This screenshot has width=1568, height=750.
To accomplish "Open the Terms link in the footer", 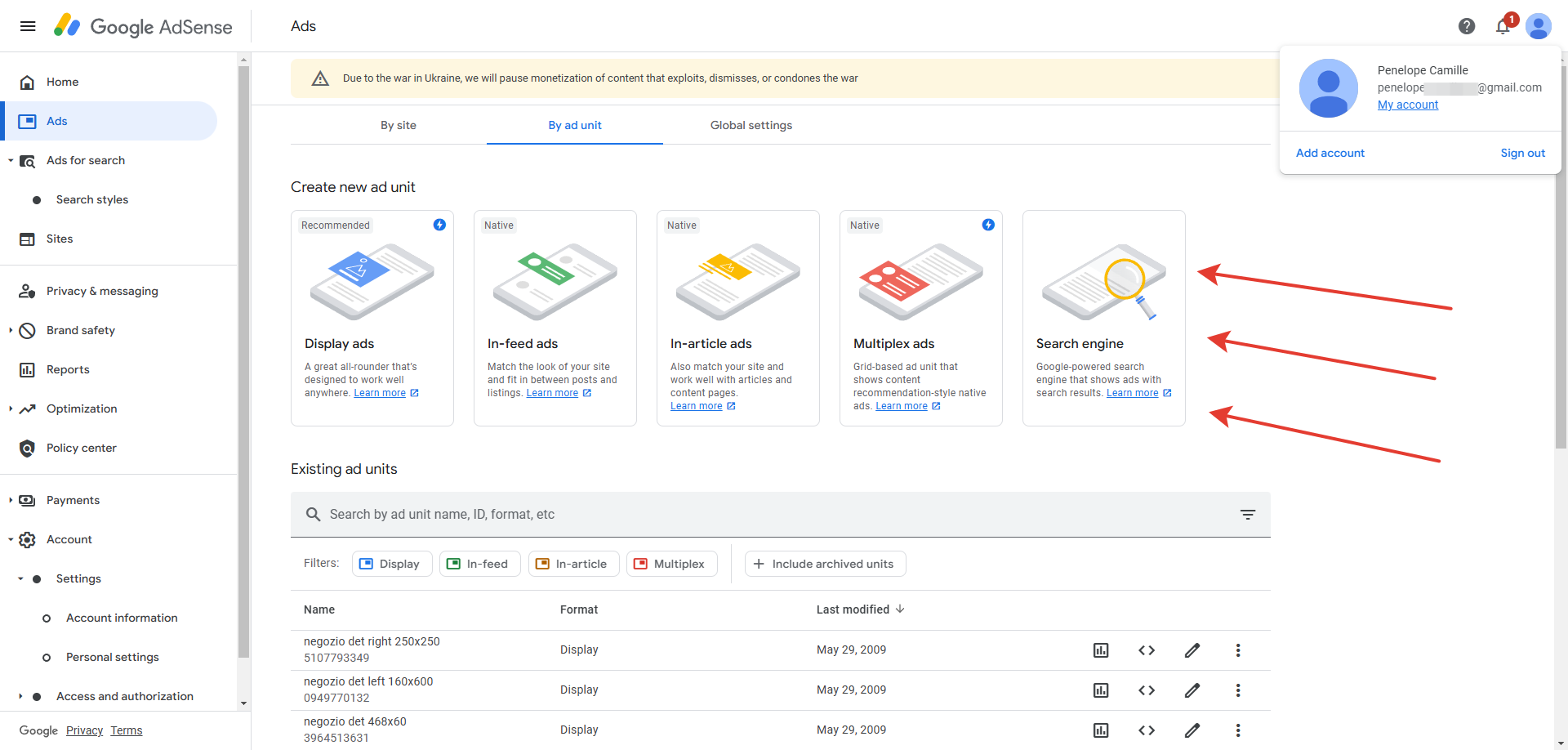I will click(x=127, y=730).
